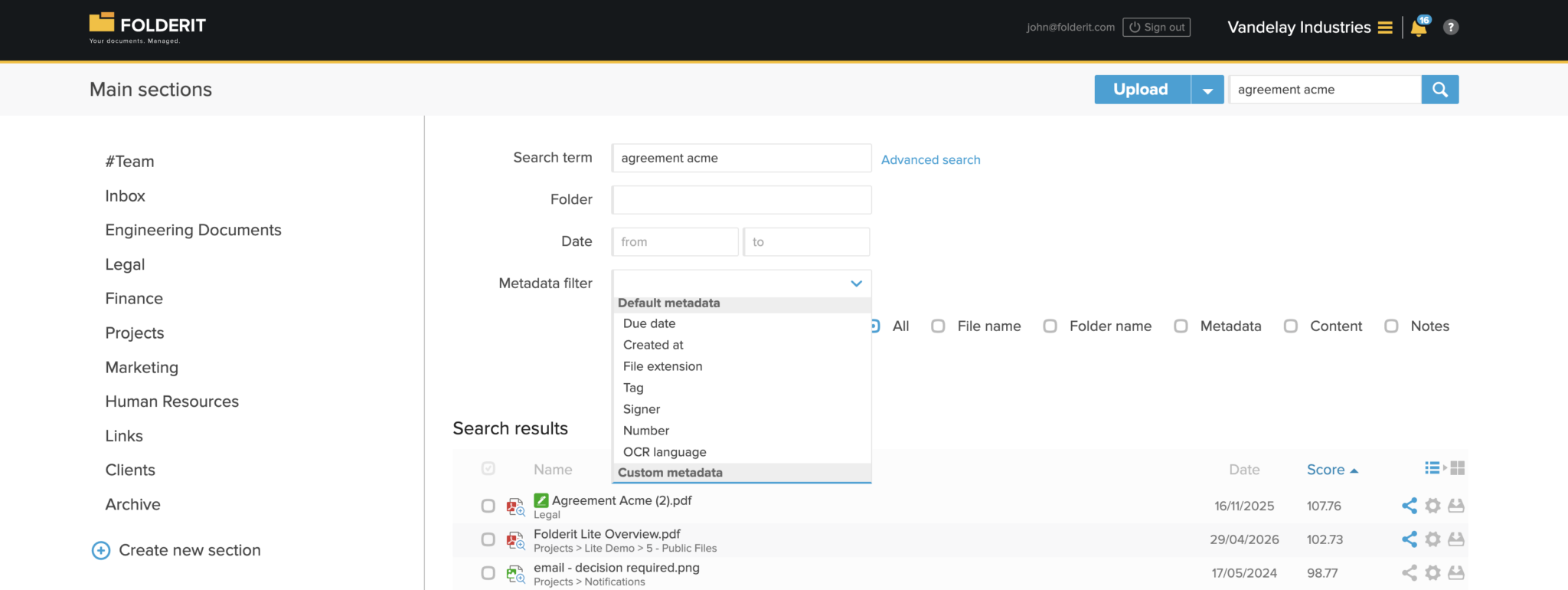1568x590 pixels.
Task: Click the Folder input field
Action: tap(742, 200)
